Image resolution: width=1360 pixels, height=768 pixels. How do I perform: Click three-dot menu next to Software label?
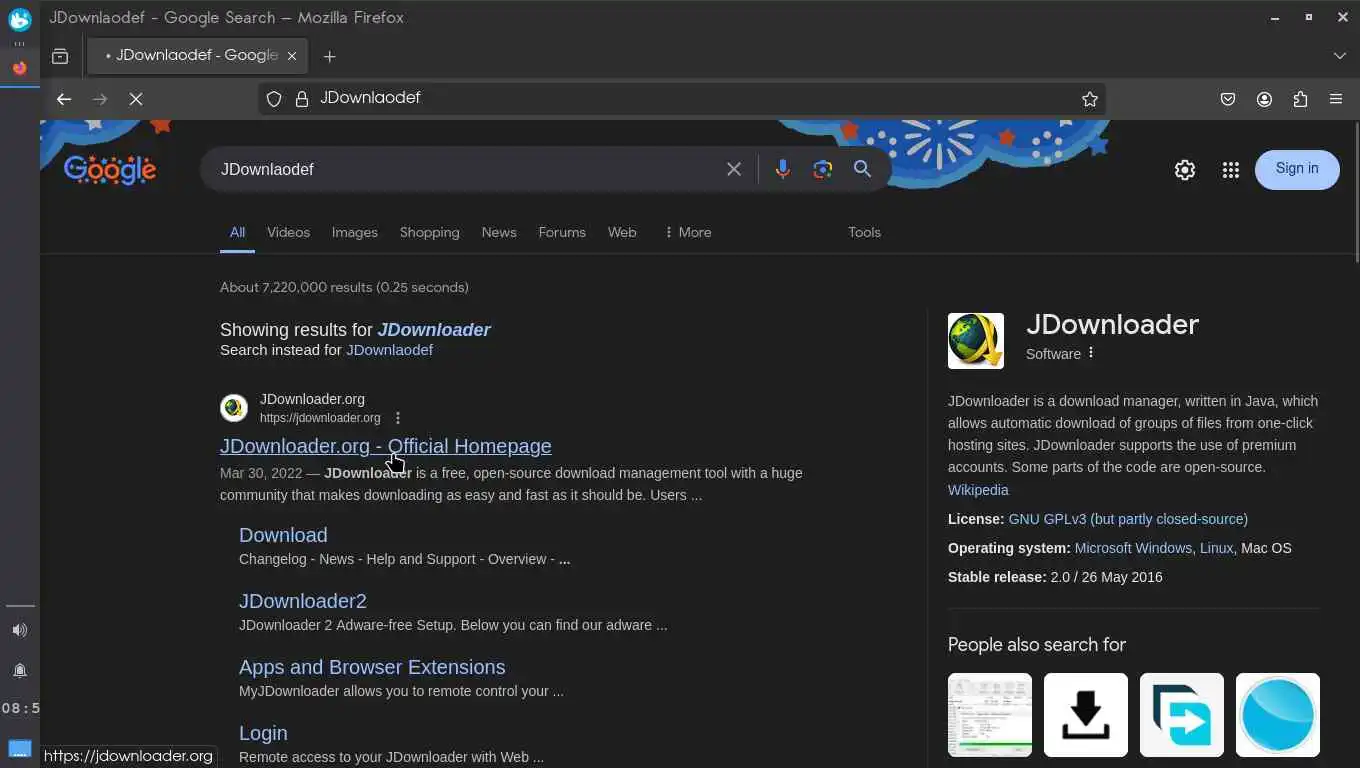coord(1091,353)
